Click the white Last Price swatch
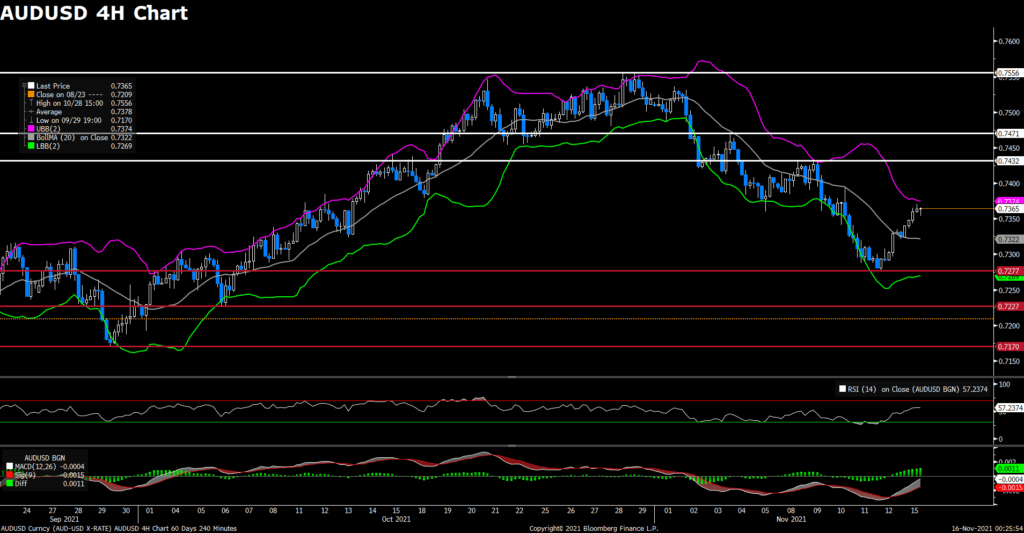This screenshot has height=533, width=1024. click(31, 86)
